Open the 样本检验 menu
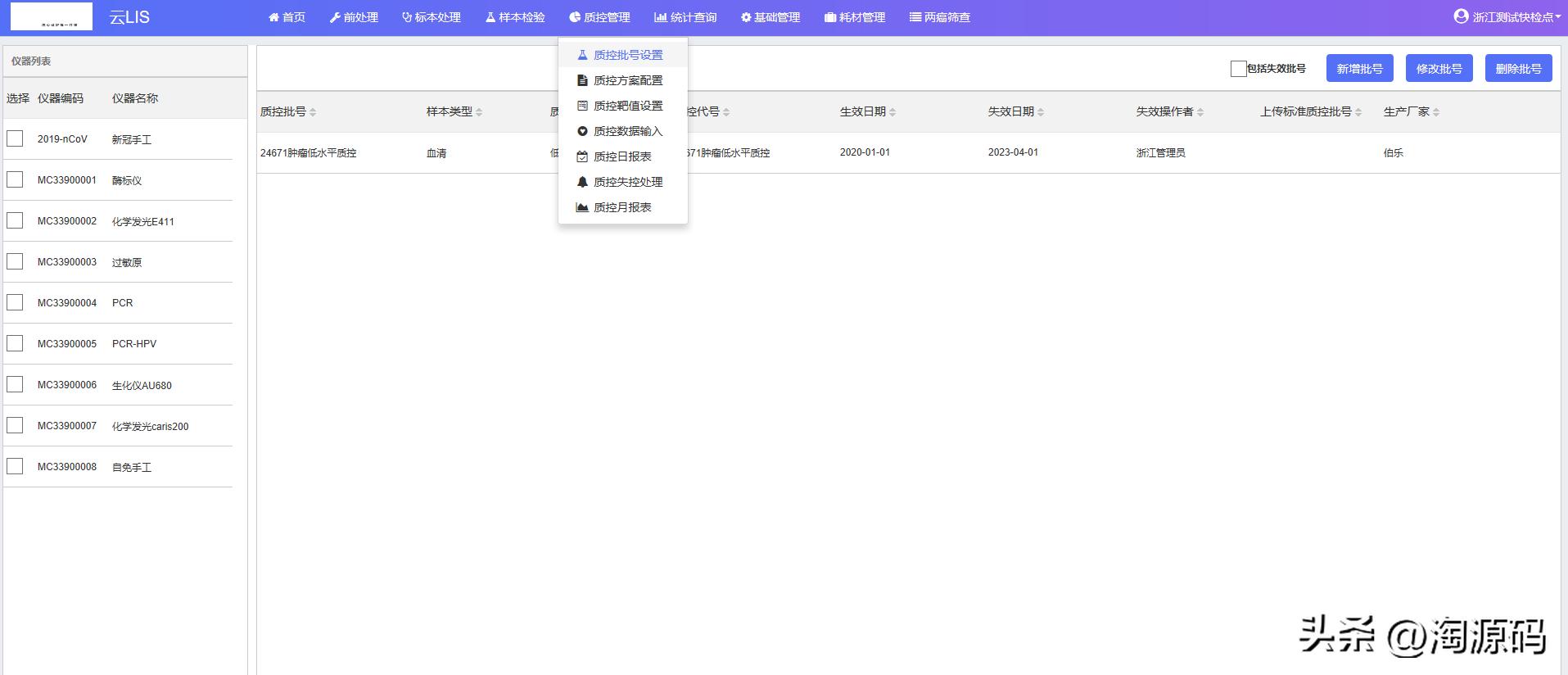The width and height of the screenshot is (1568, 675). (x=515, y=17)
